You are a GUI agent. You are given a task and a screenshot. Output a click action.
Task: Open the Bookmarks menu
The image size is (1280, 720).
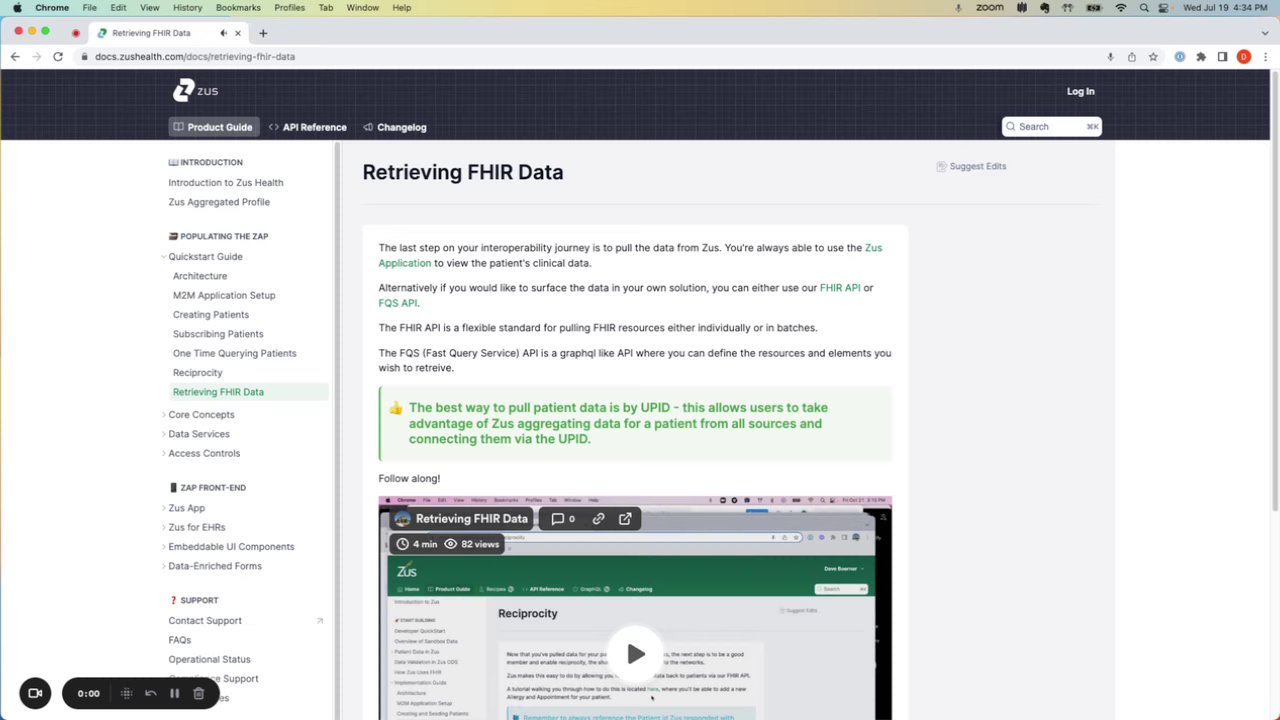pyautogui.click(x=238, y=7)
